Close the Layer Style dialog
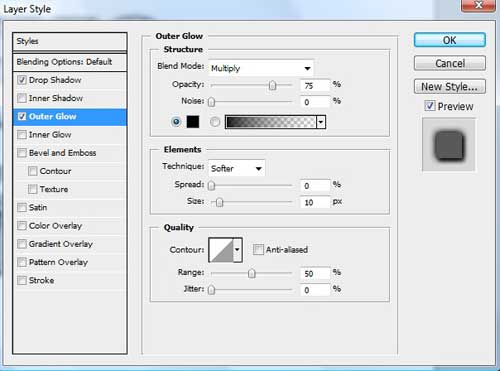This screenshot has height=371, width=500. (x=478, y=5)
